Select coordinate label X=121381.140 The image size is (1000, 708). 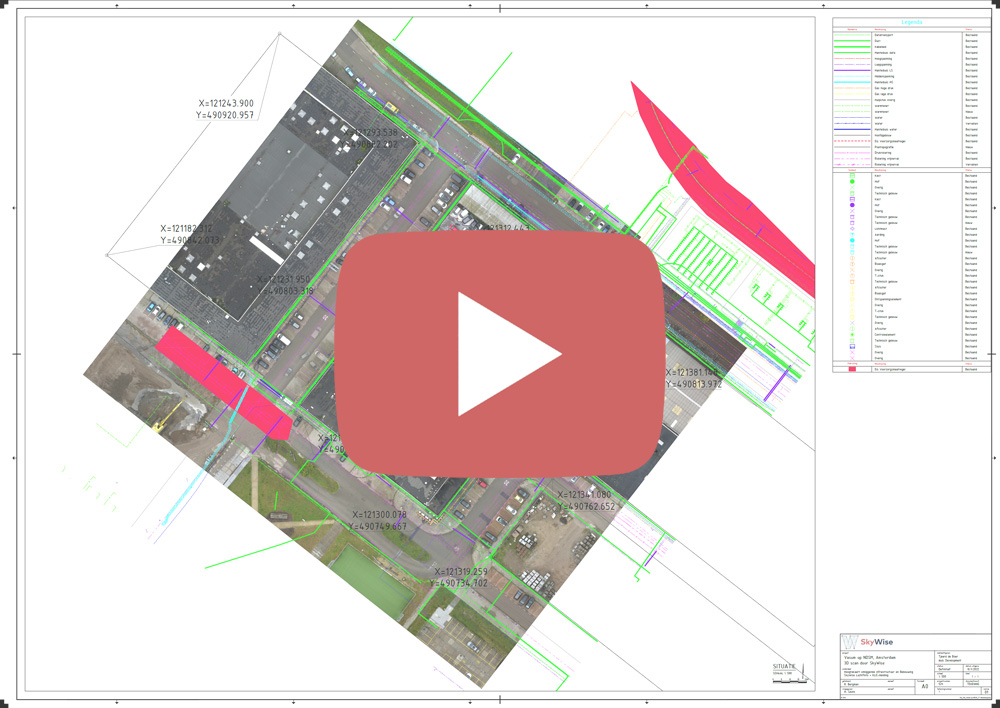point(693,377)
